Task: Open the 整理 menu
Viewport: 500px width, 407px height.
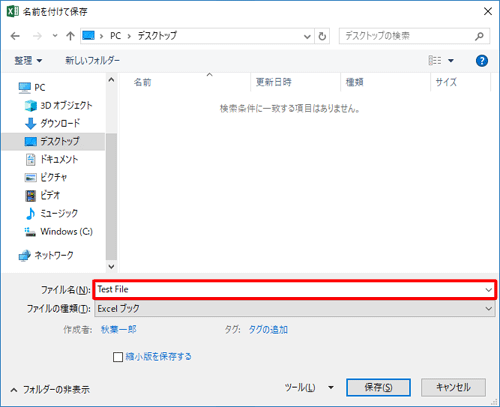Action: click(x=28, y=61)
